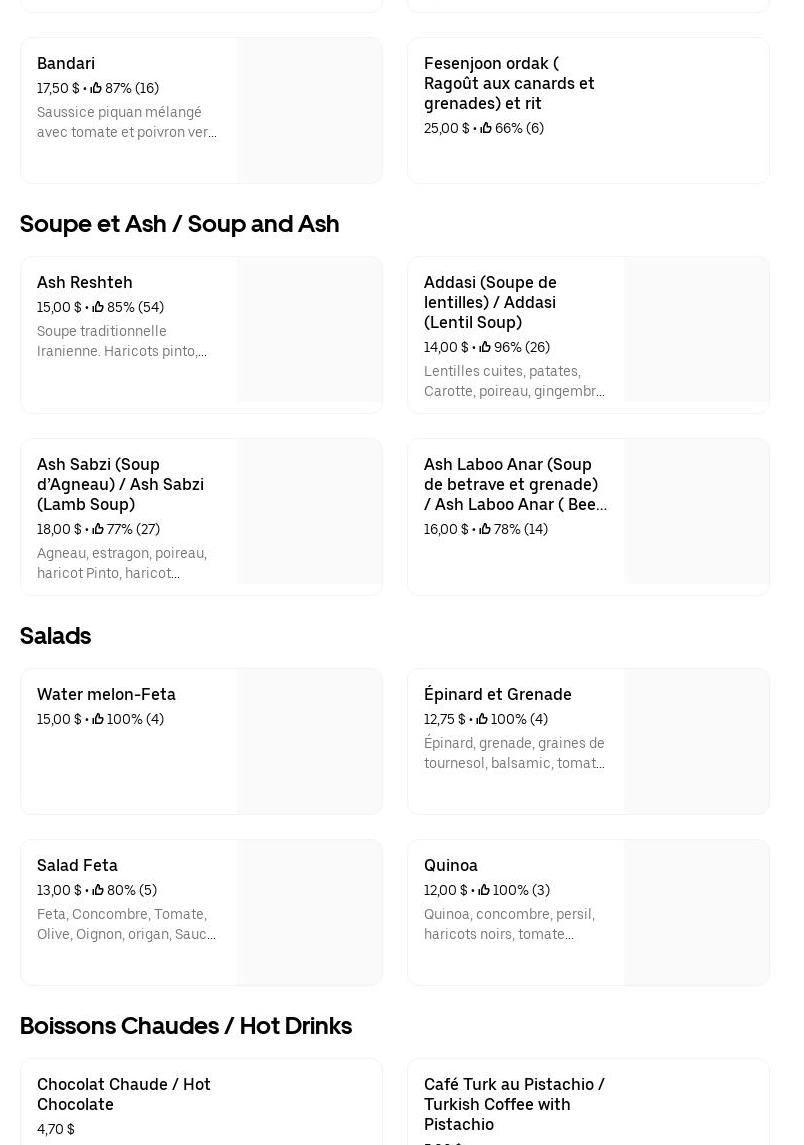Click the Salads section heading

click(56, 636)
